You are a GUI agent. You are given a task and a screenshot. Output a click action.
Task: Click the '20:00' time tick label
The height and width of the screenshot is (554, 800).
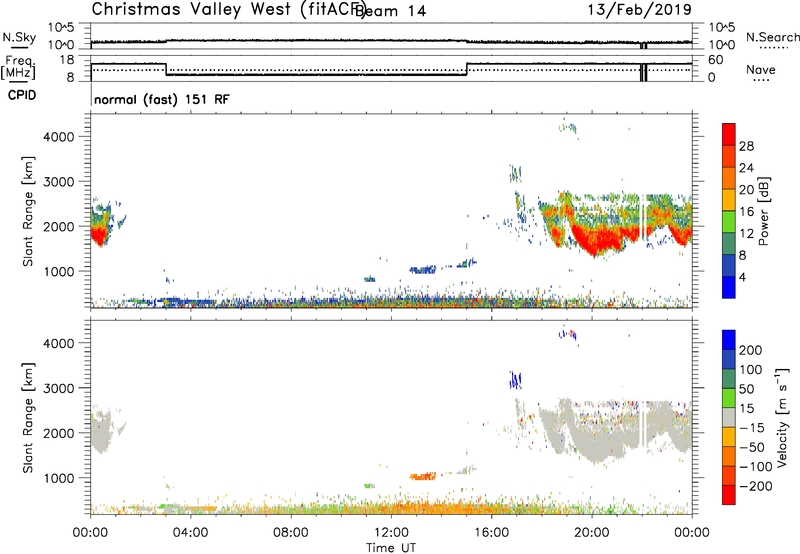pyautogui.click(x=592, y=533)
